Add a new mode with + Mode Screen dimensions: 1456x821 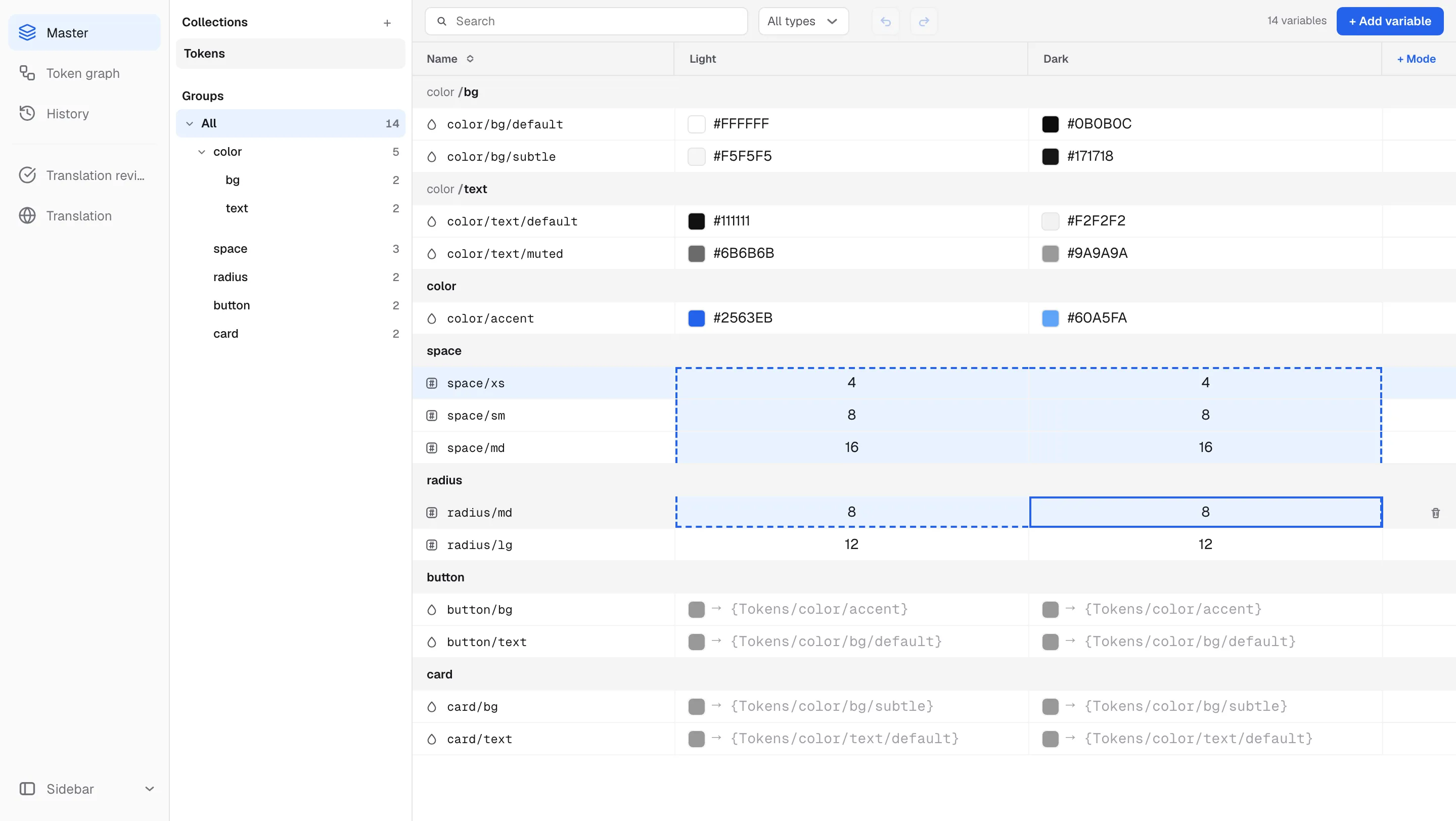pyautogui.click(x=1416, y=59)
